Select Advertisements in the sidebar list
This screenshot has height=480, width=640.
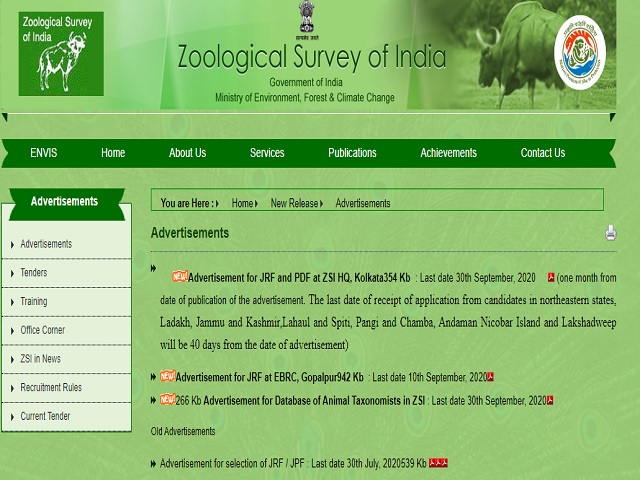(x=46, y=244)
